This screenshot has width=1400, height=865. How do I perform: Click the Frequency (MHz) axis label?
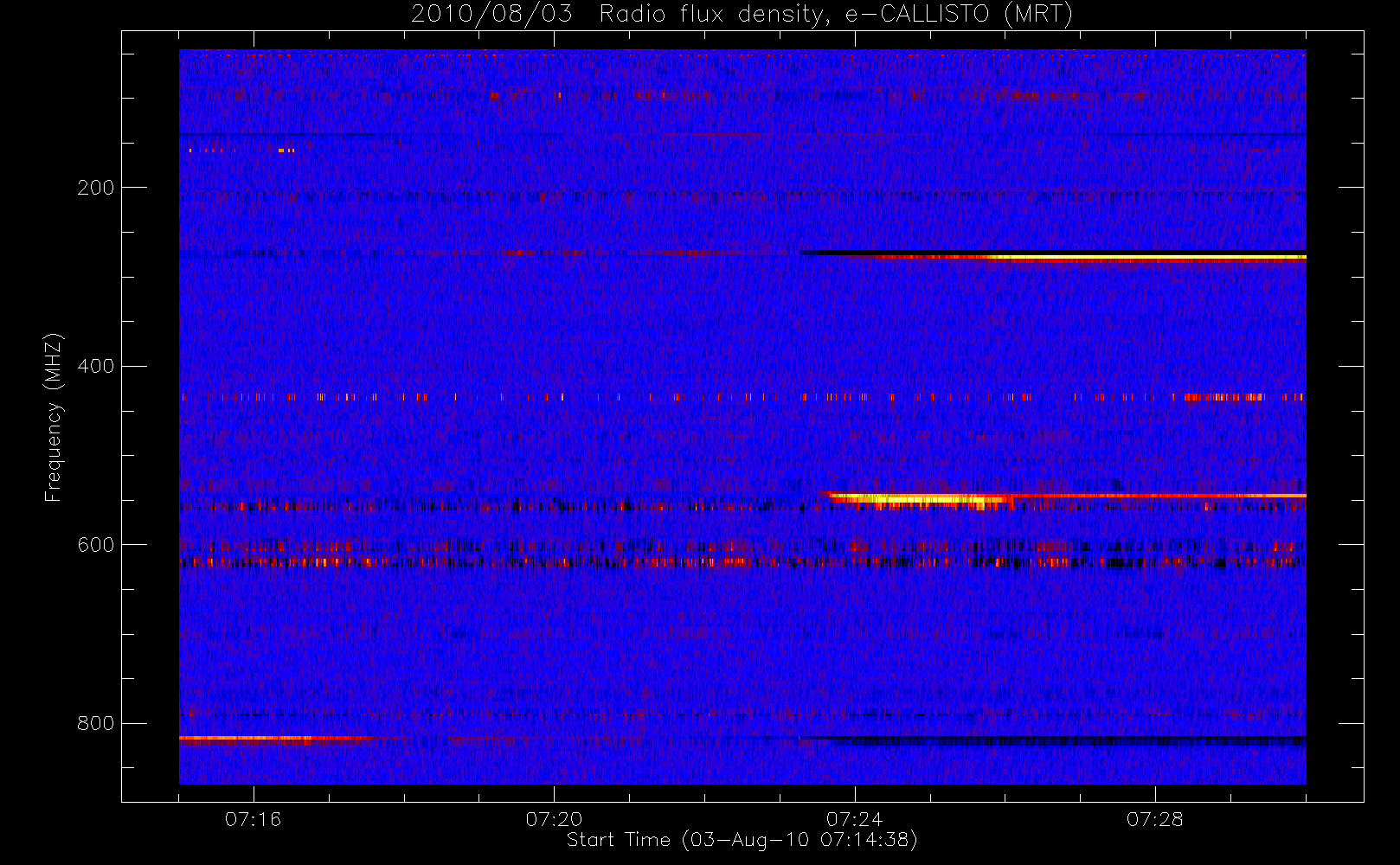tap(54, 418)
